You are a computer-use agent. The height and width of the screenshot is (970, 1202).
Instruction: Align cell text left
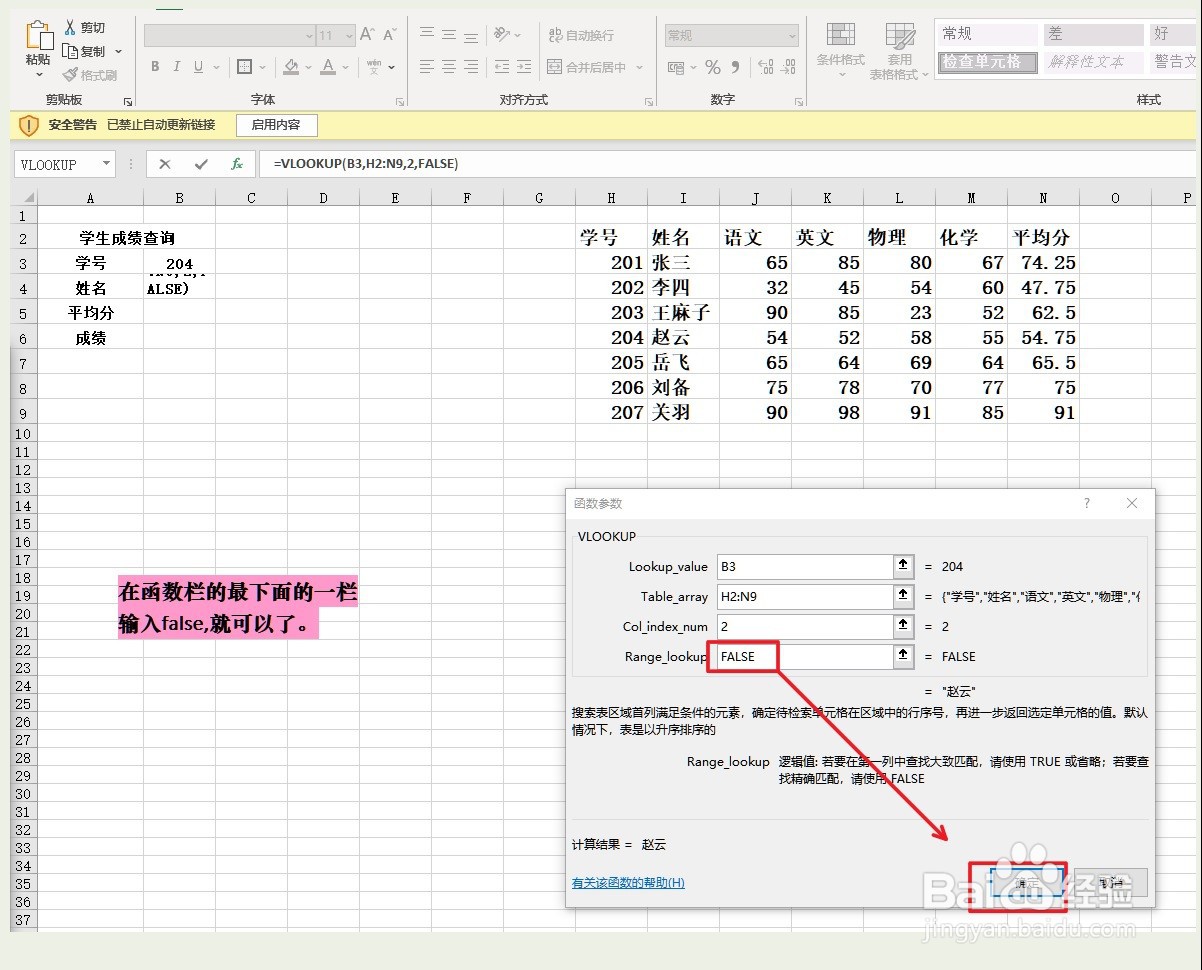tap(427, 67)
